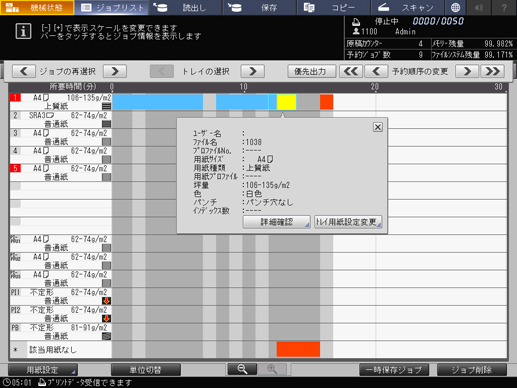Select PB 不定形 81-91g/m2 row
The image size is (517, 388).
point(61,332)
